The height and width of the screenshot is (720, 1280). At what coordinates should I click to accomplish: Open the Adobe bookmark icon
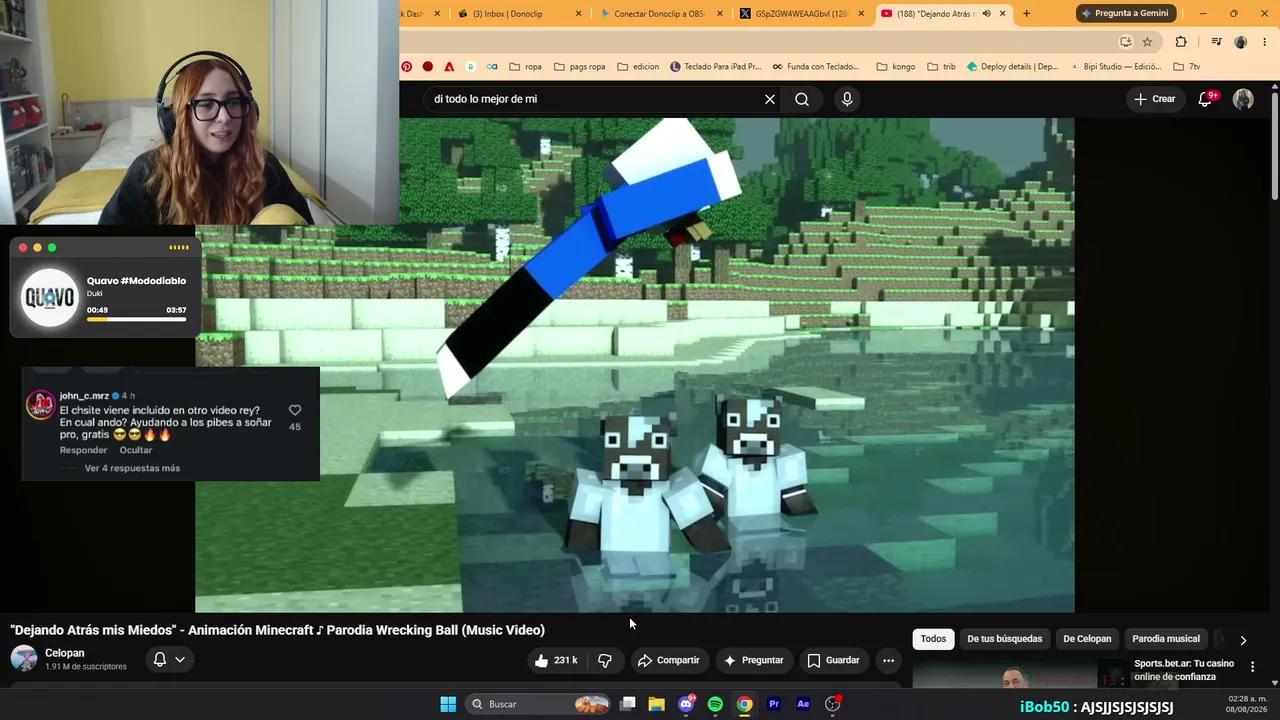pyautogui.click(x=449, y=67)
